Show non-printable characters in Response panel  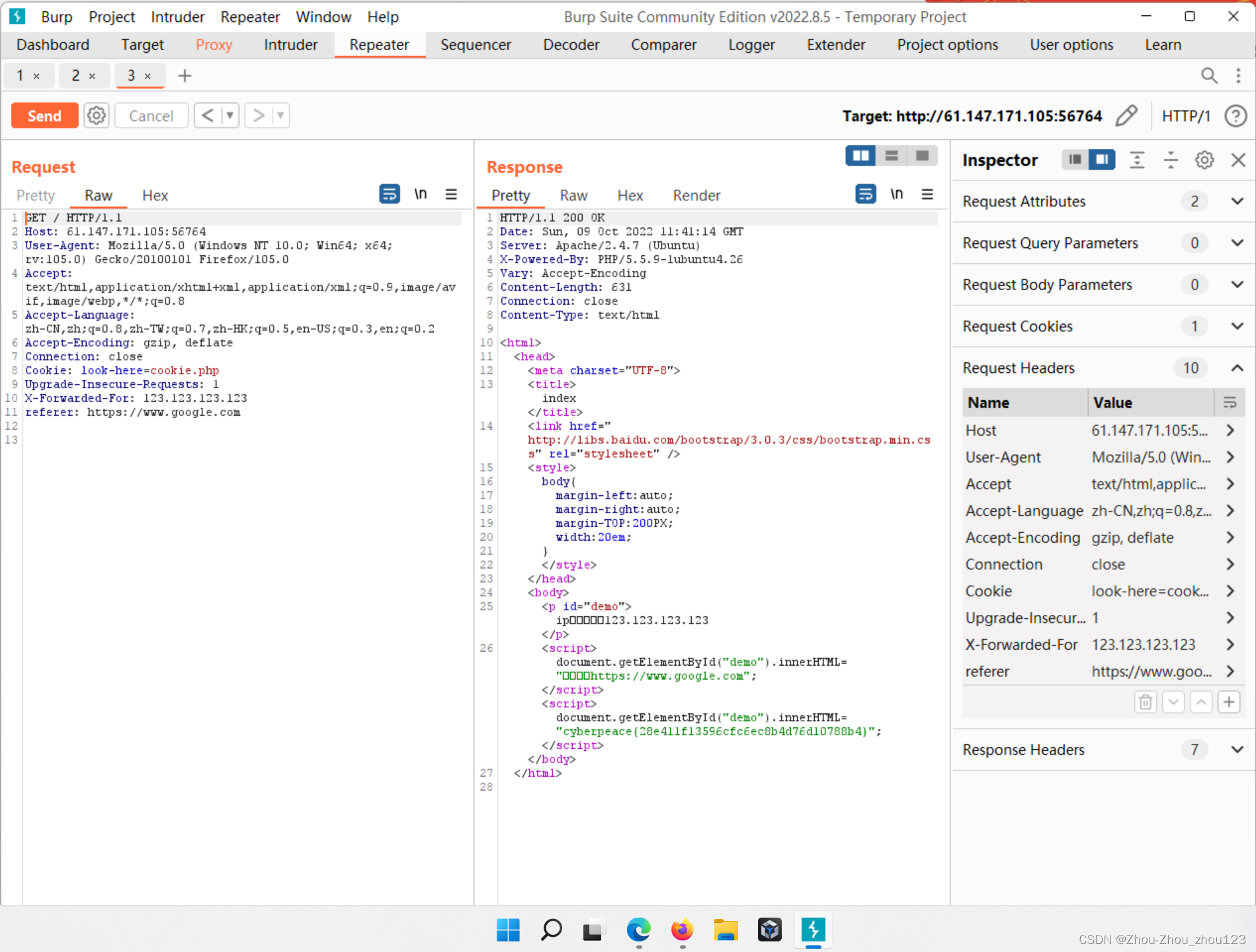897,194
